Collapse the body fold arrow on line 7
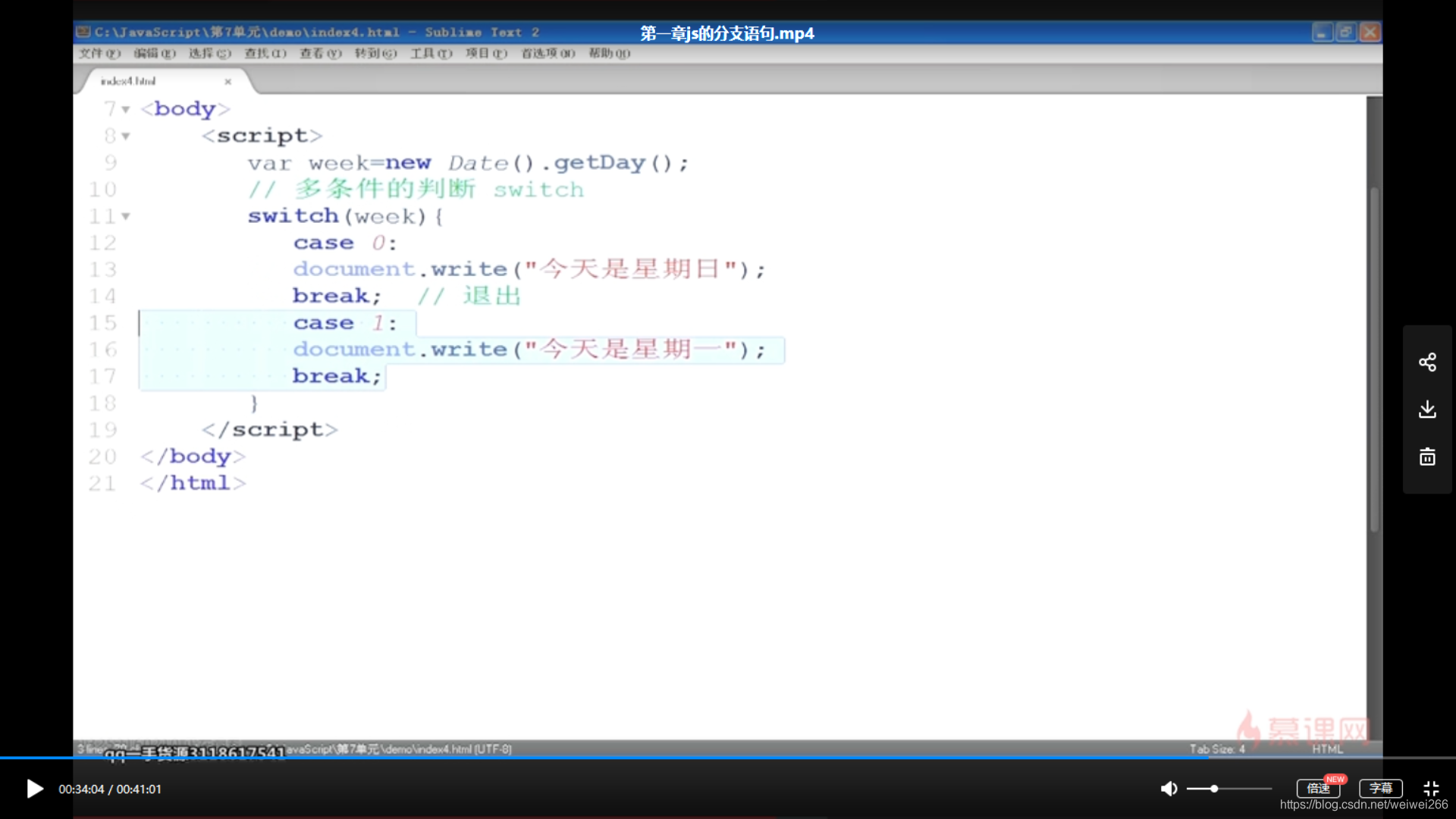This screenshot has height=819, width=1456. [x=126, y=110]
